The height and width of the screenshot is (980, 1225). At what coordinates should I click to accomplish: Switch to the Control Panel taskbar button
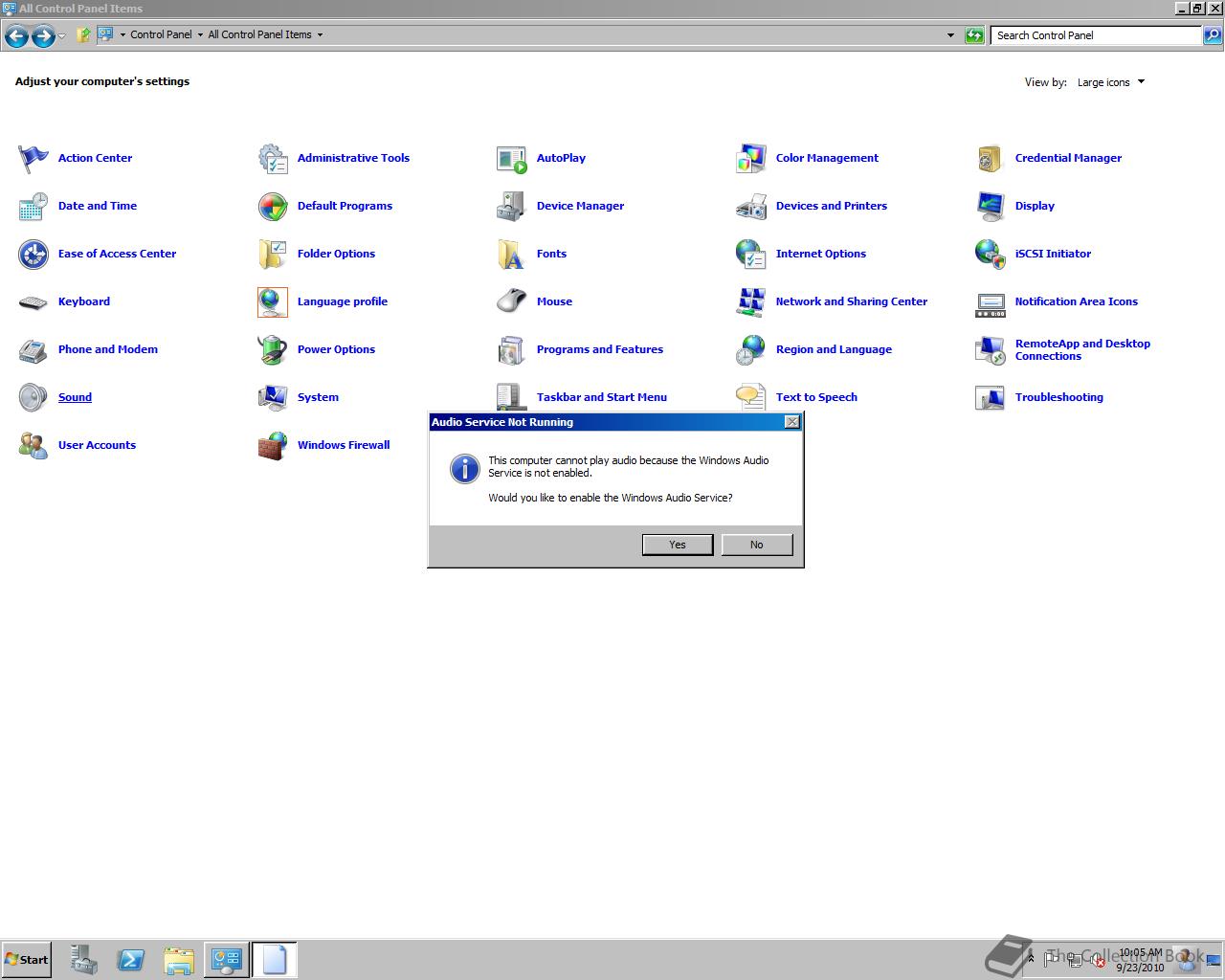tap(227, 960)
